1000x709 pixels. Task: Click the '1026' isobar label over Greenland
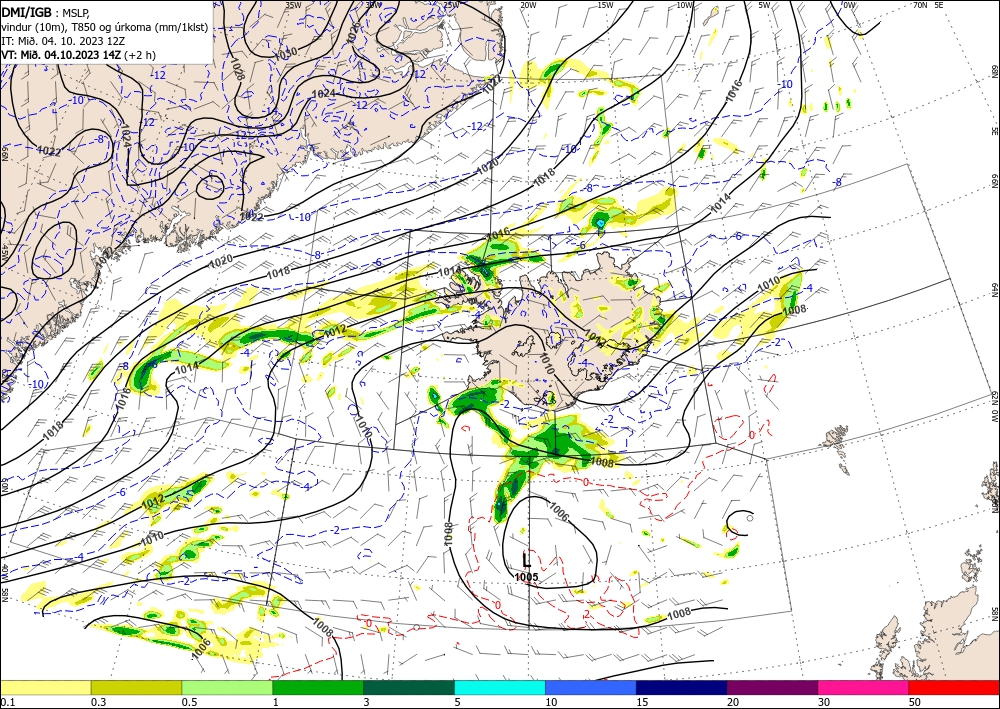353,33
